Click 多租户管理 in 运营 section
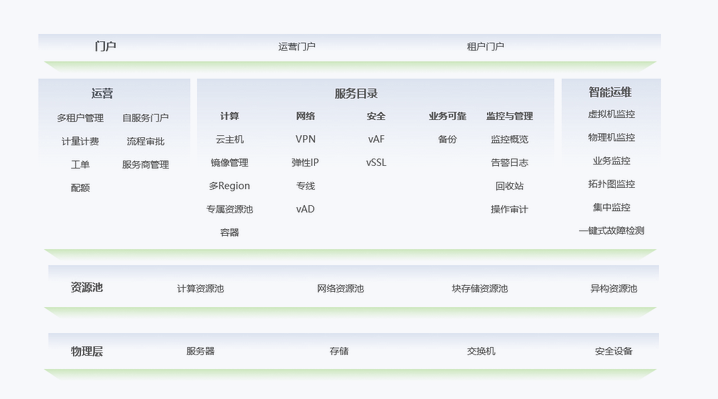718x399 pixels. (x=80, y=118)
